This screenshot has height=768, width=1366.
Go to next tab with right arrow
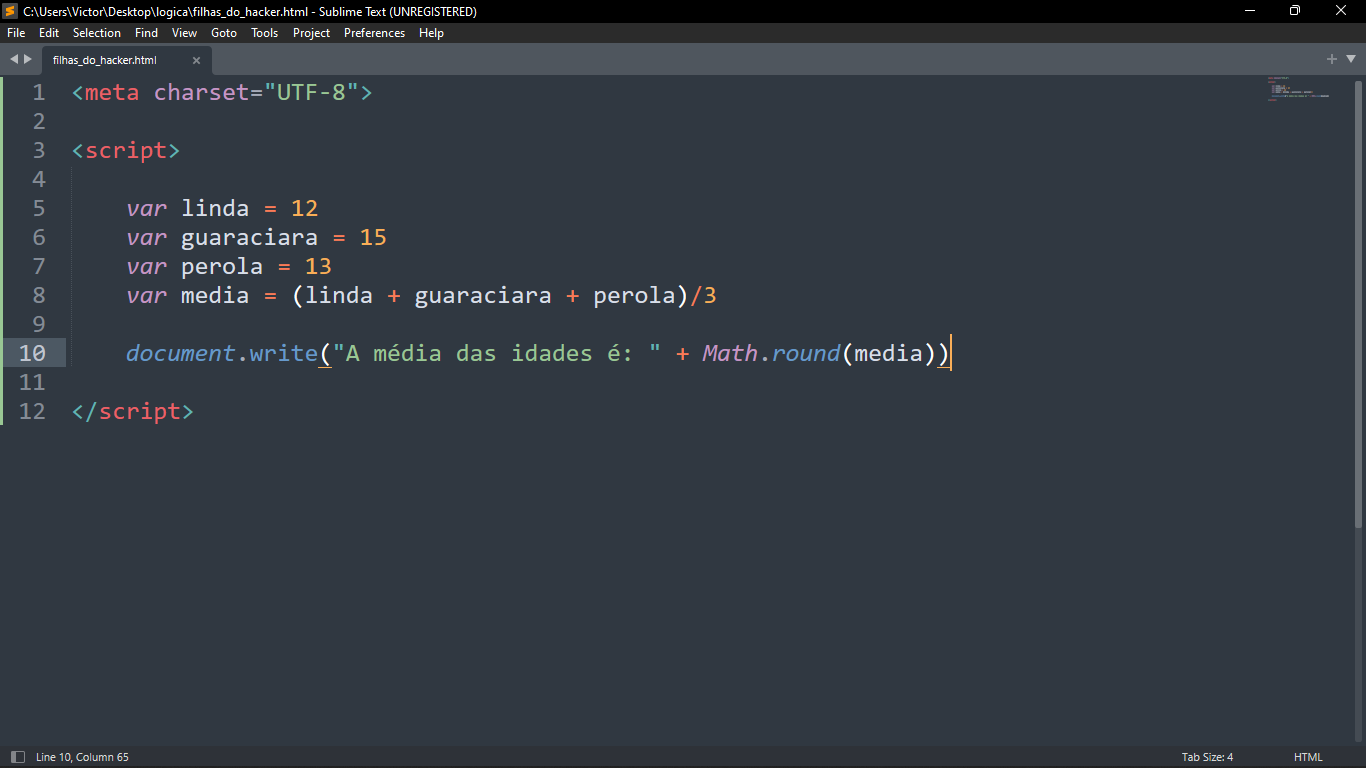pyautogui.click(x=28, y=59)
